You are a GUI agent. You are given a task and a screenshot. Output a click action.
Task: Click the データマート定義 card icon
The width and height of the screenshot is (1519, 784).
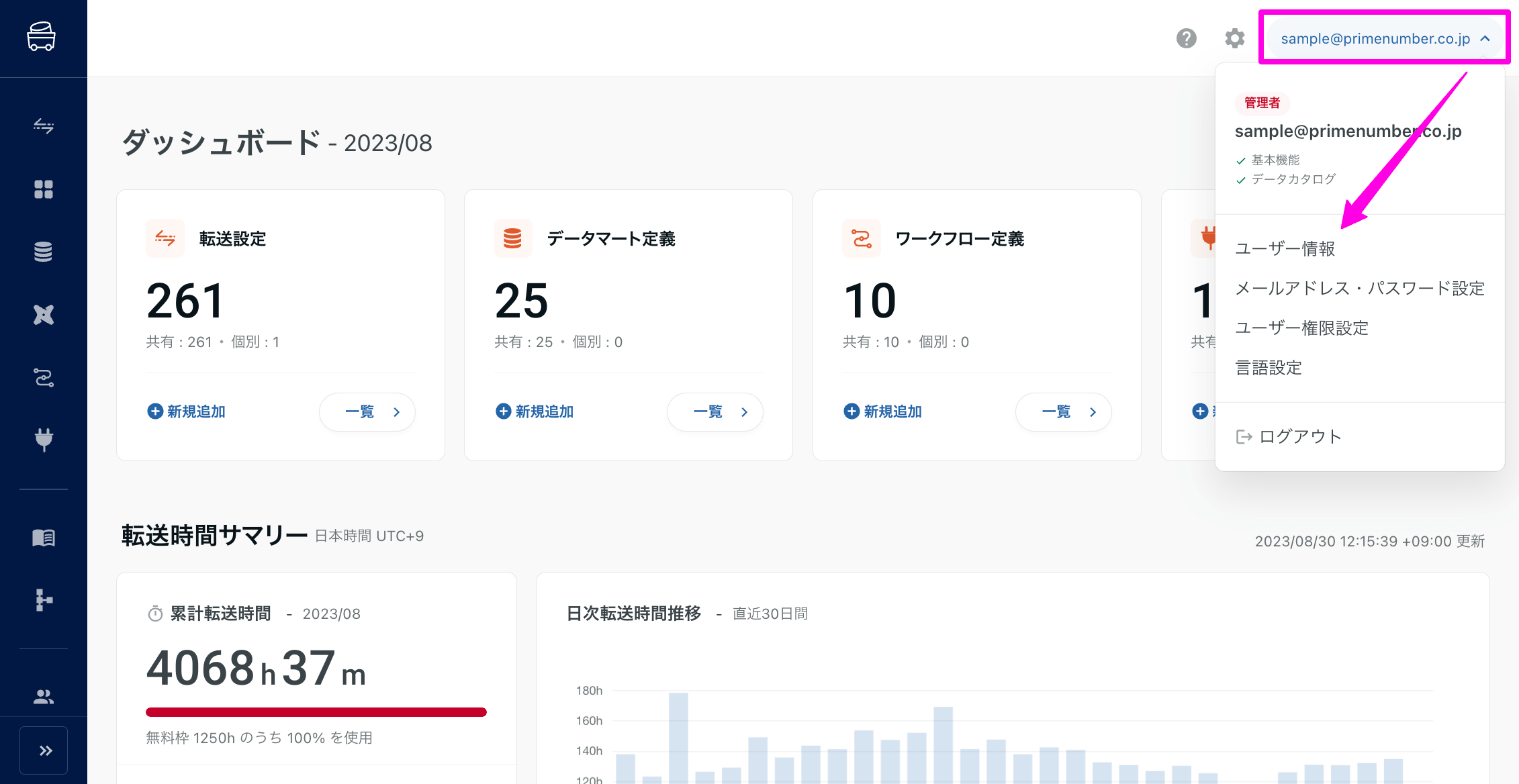coord(513,238)
